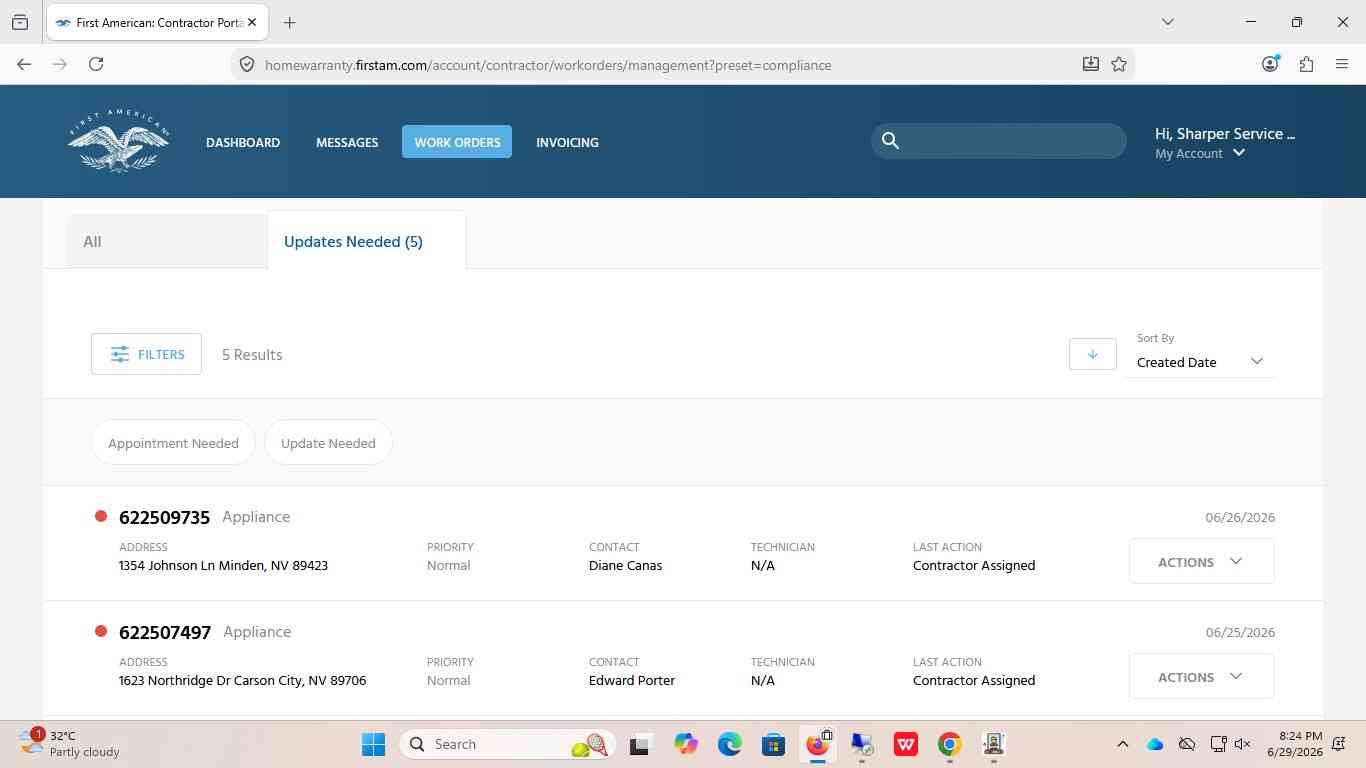Click the First American eagle logo
The width and height of the screenshot is (1366, 768).
click(x=118, y=142)
